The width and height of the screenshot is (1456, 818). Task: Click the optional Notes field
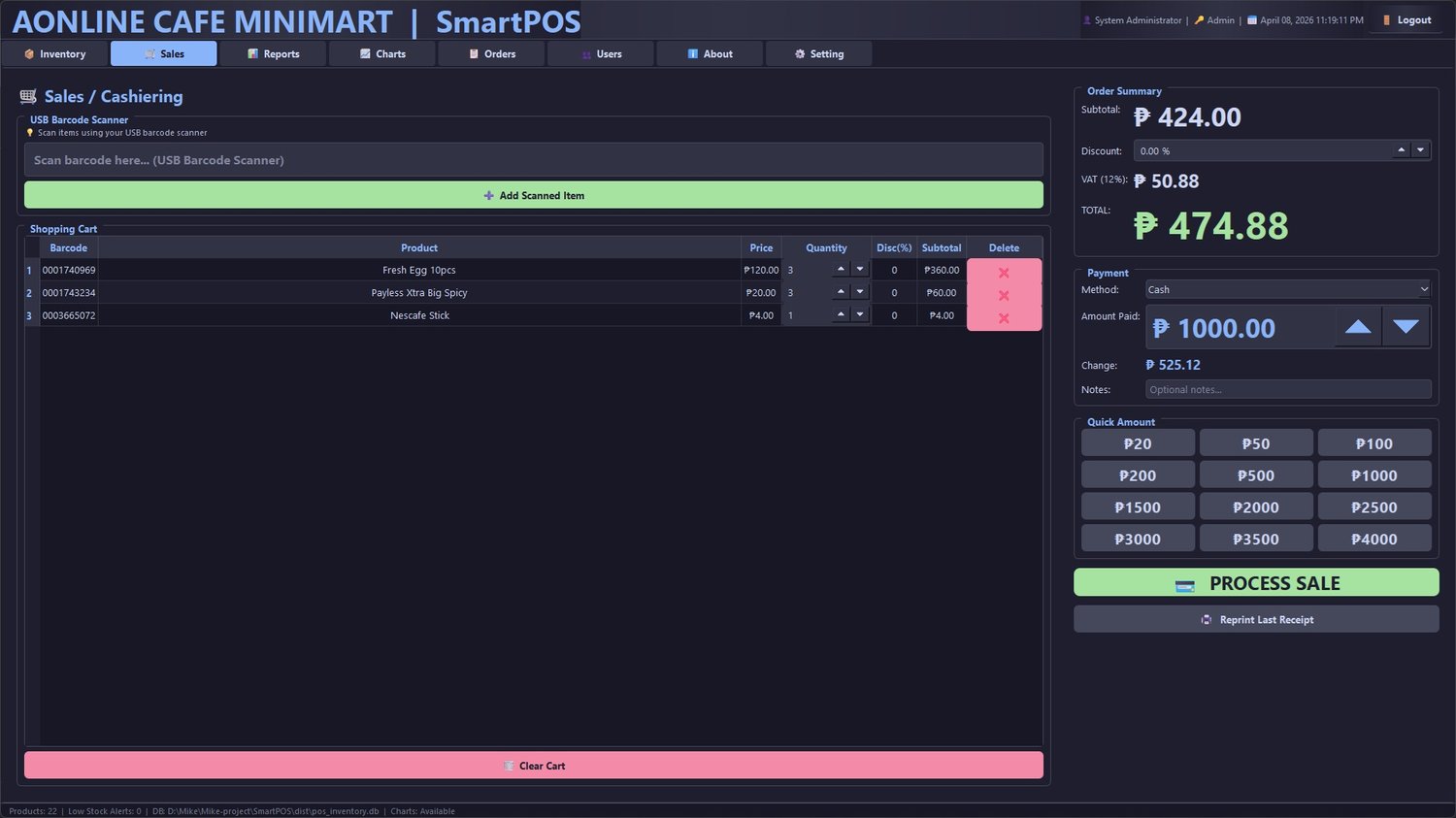point(1288,389)
